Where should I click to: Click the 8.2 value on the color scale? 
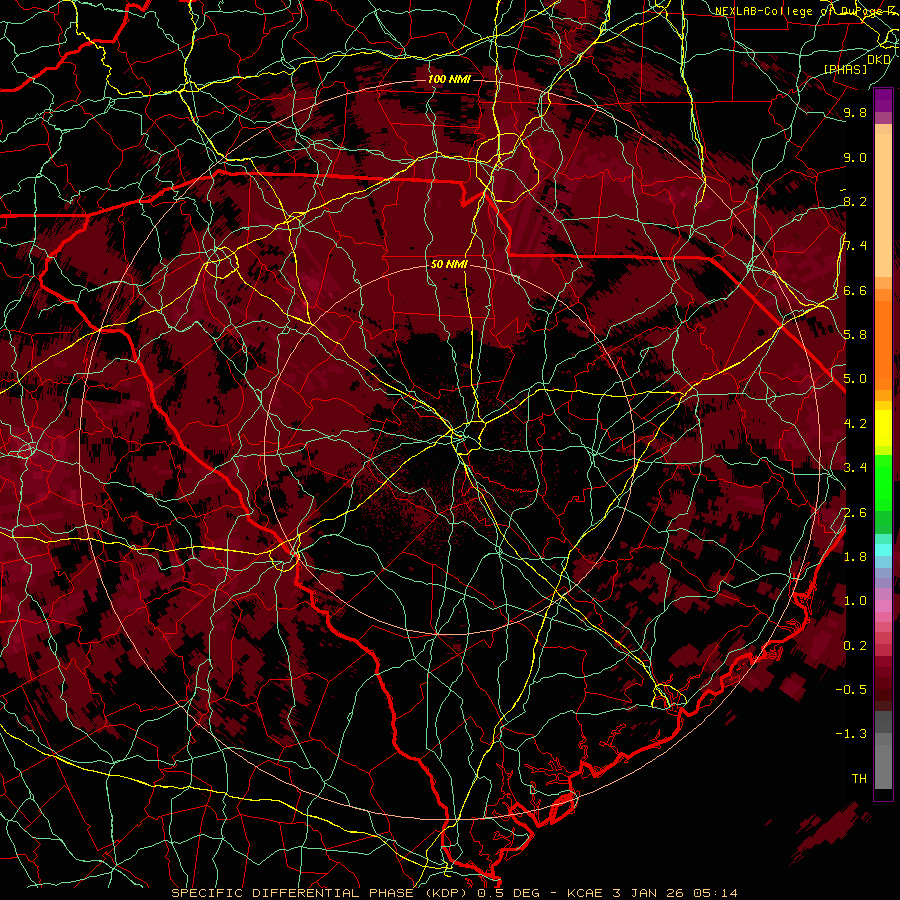[x=855, y=201]
